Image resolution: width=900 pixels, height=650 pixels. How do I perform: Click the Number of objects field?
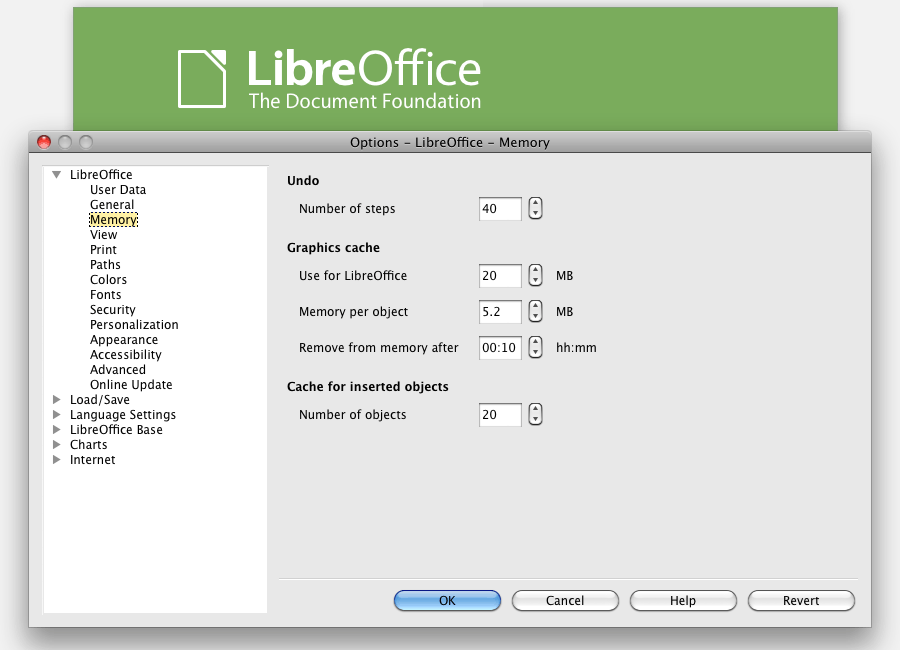coord(500,414)
